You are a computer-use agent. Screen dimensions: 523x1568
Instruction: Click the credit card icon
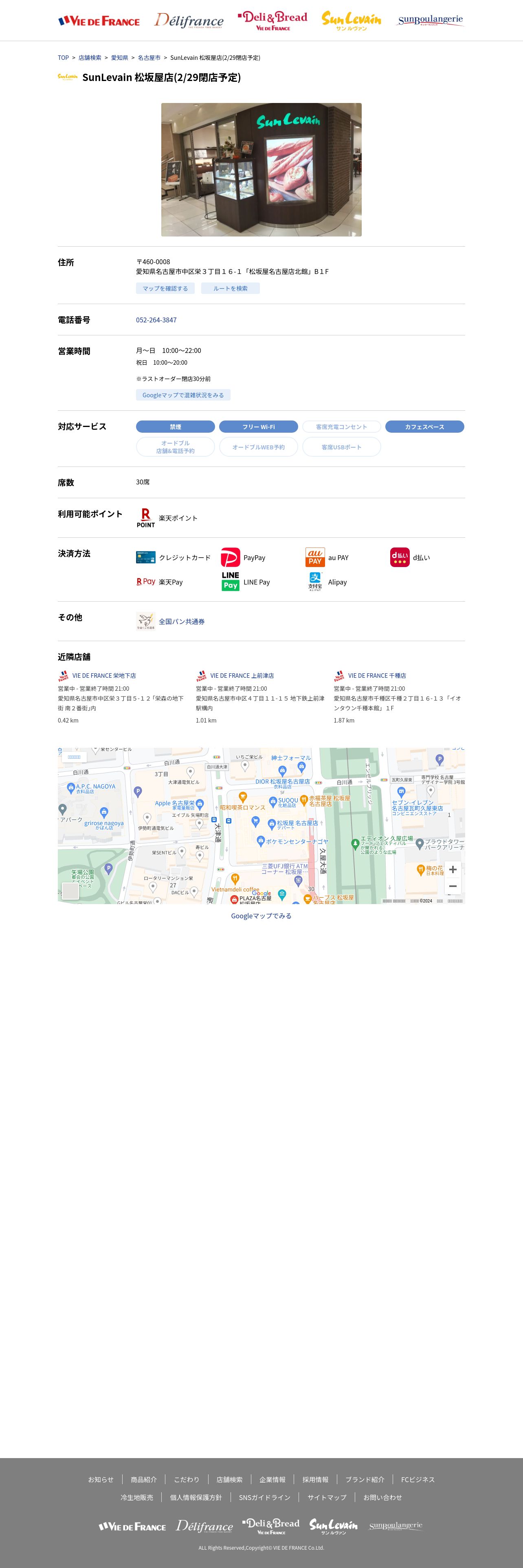coord(145,558)
